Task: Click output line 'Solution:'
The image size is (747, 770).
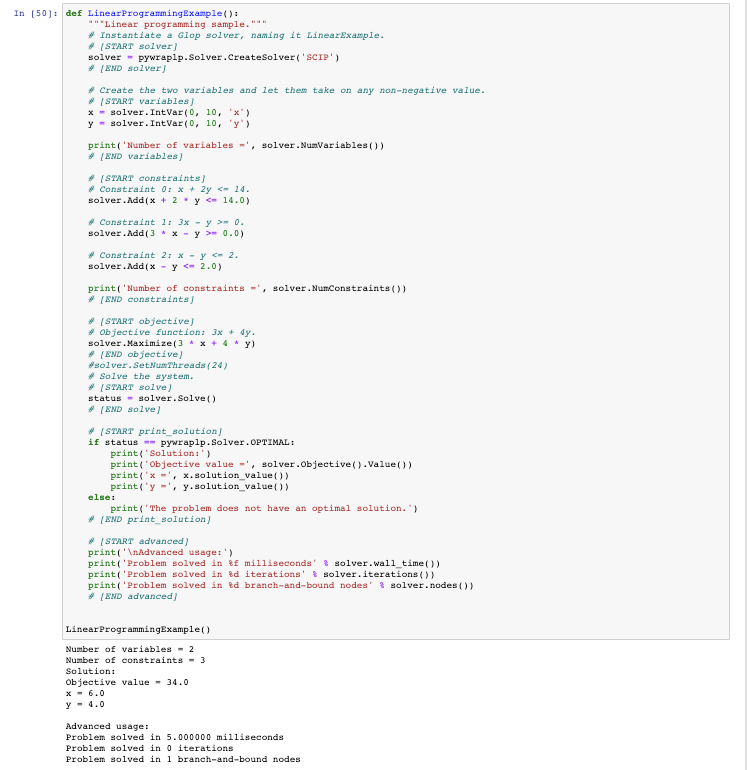Action: (x=91, y=671)
